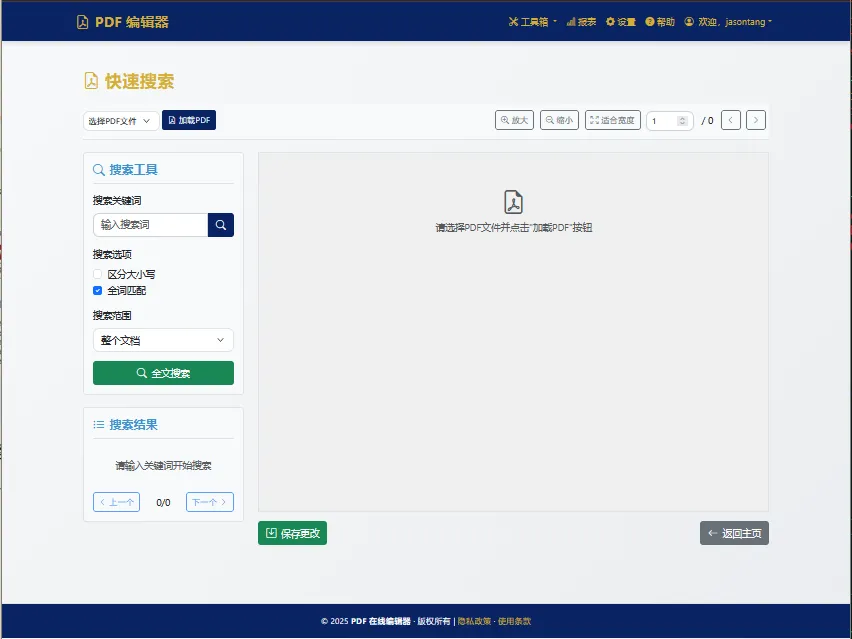Open the 隐私政策 footer link
The height and width of the screenshot is (639, 852).
(x=474, y=621)
